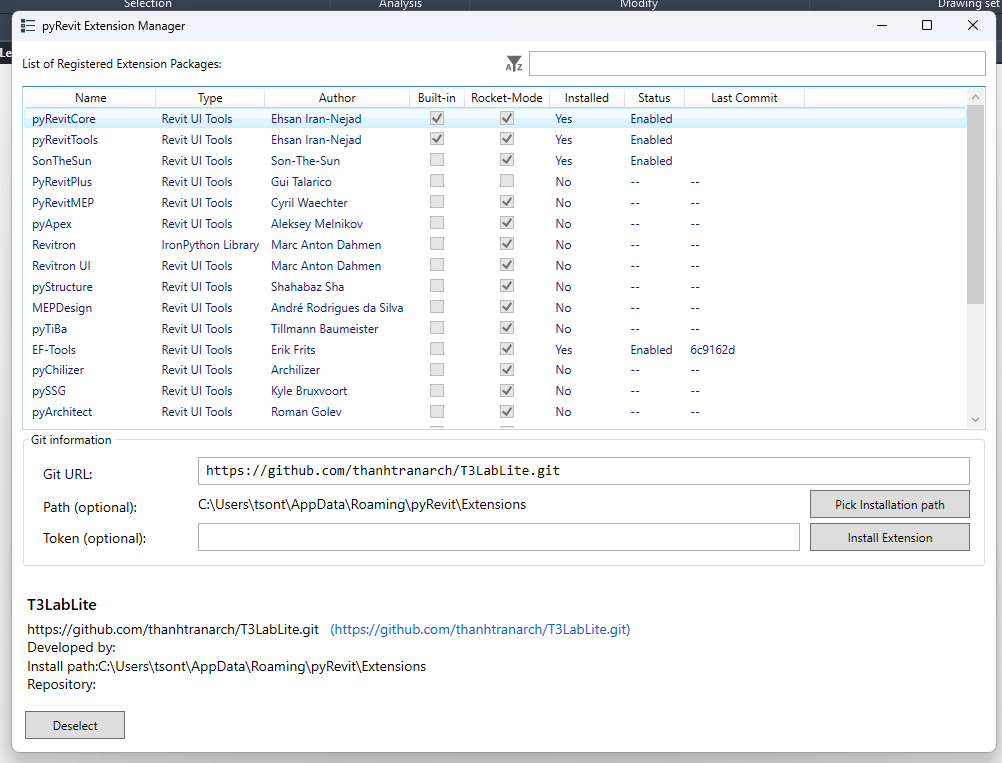Screen dimensions: 1002x763
Task: Select the pyTiBa extension
Action: (495, 328)
